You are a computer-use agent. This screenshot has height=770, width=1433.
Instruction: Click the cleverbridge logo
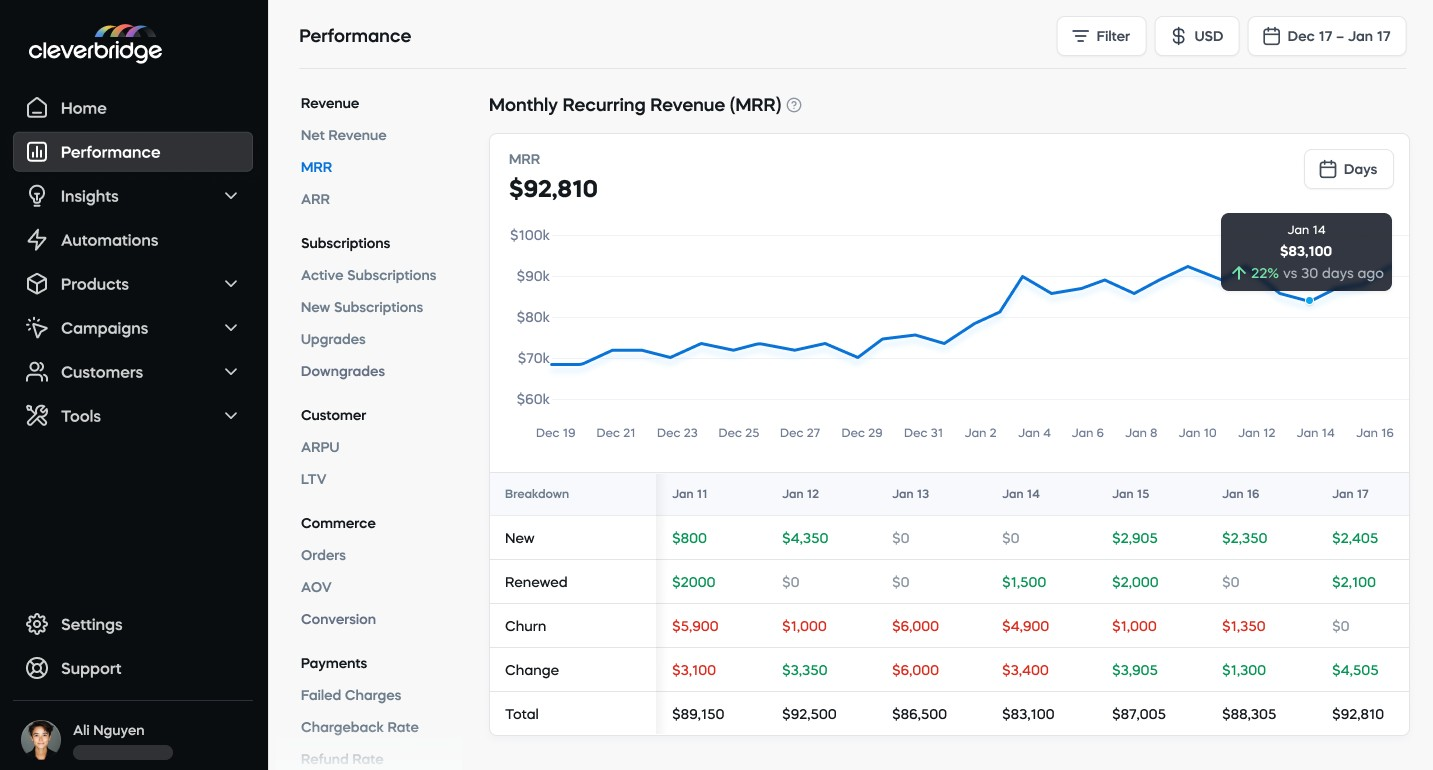coord(95,43)
